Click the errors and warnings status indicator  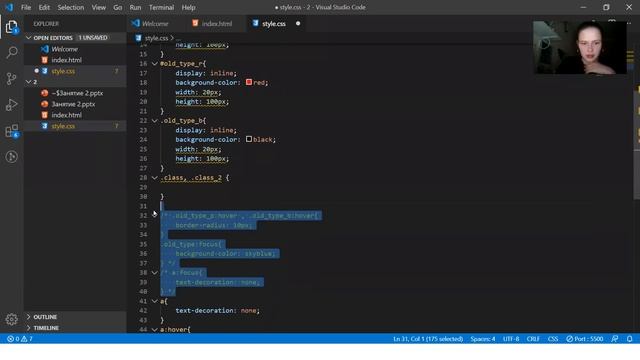click(x=20, y=339)
